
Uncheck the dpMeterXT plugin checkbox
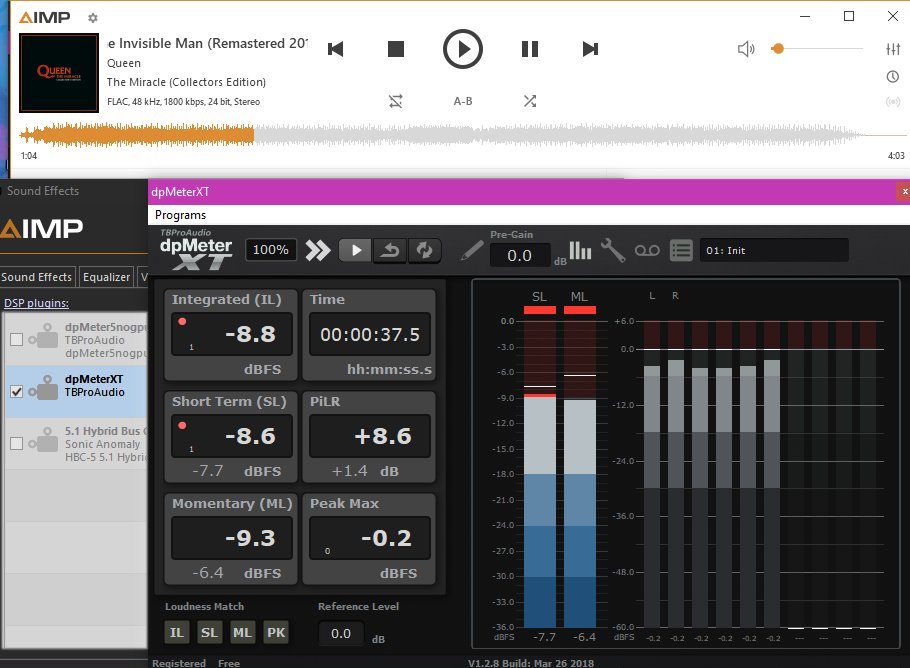click(x=17, y=392)
